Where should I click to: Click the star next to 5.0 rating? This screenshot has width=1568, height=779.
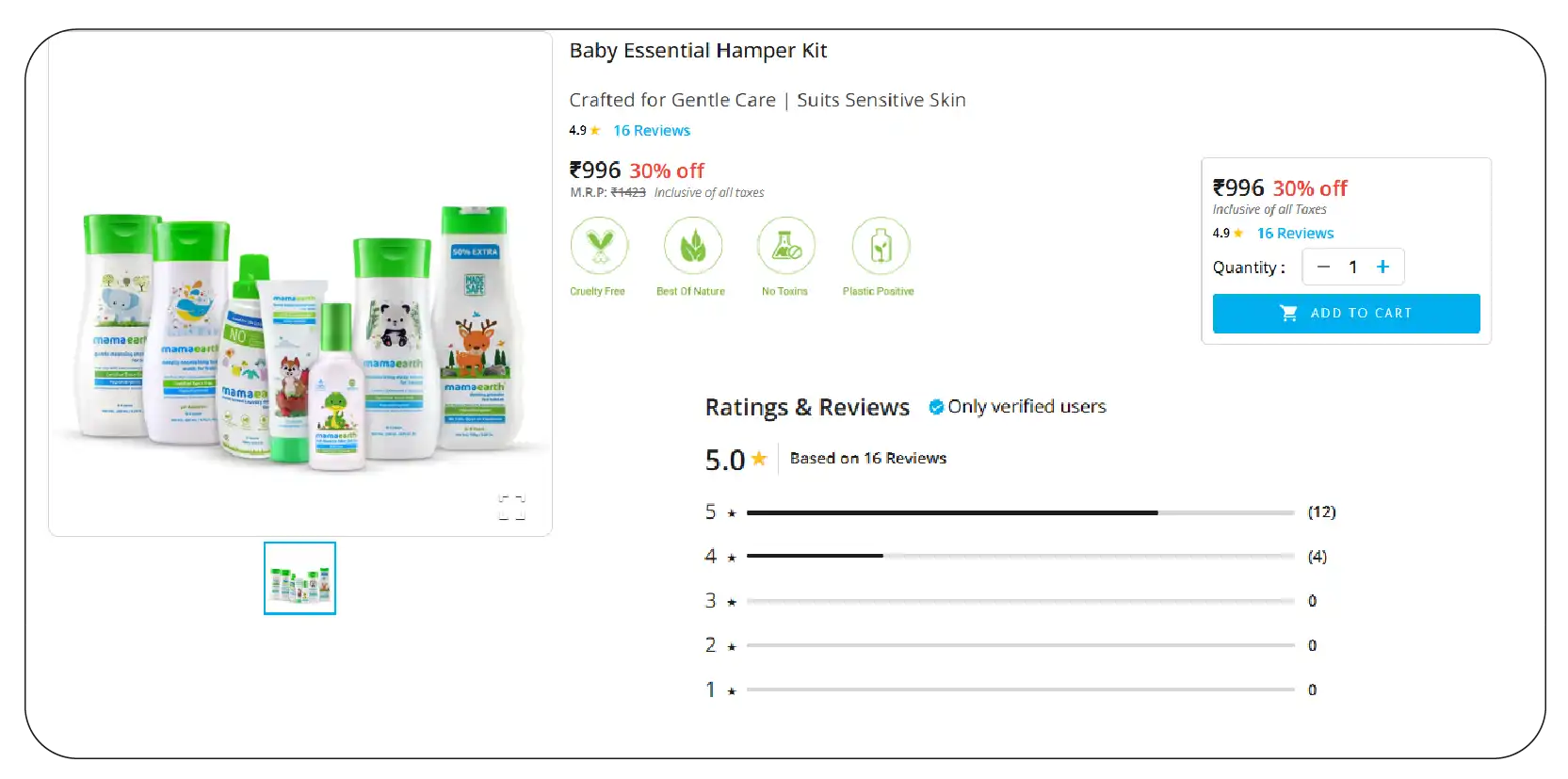point(759,459)
